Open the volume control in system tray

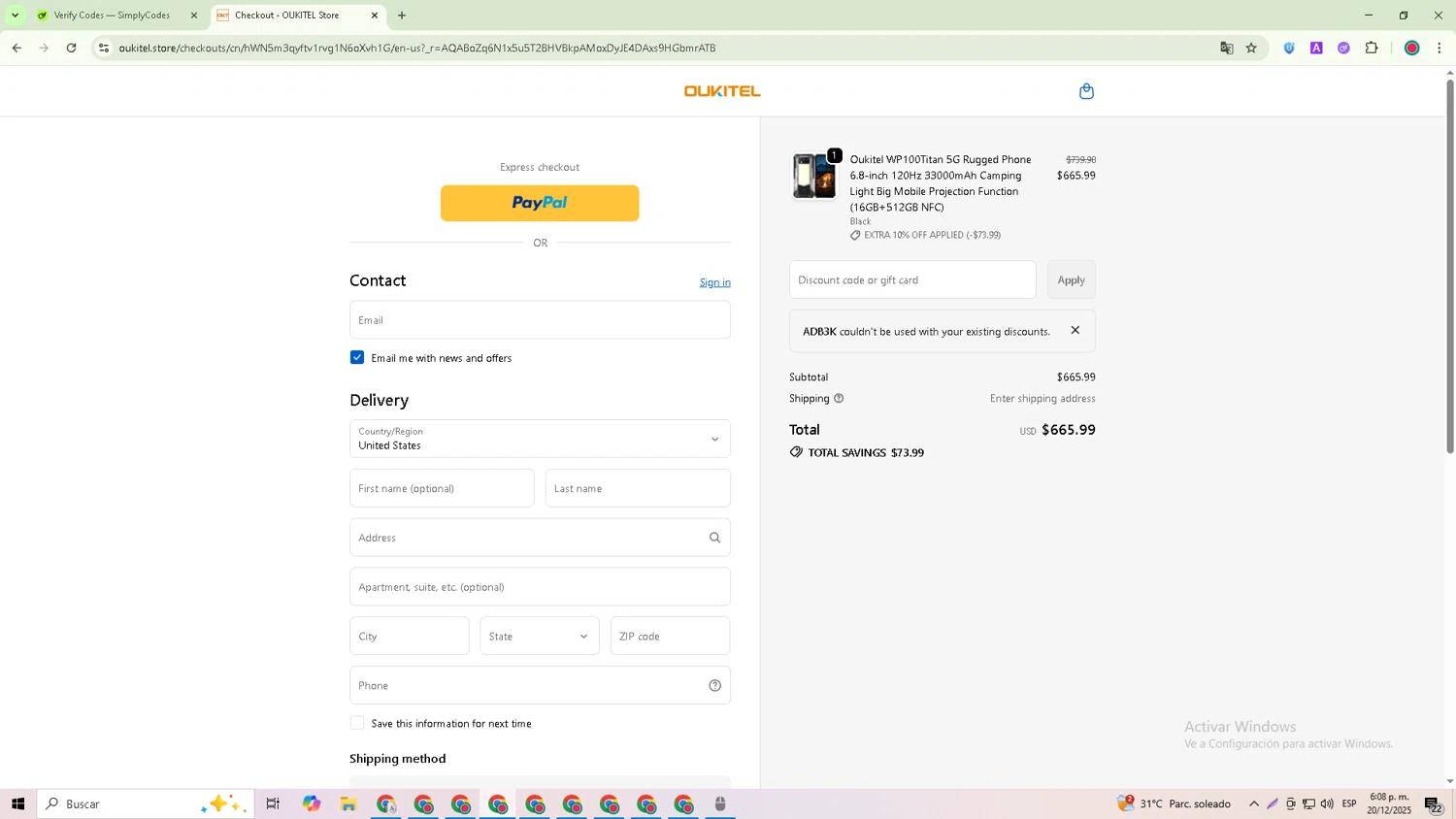[1327, 803]
